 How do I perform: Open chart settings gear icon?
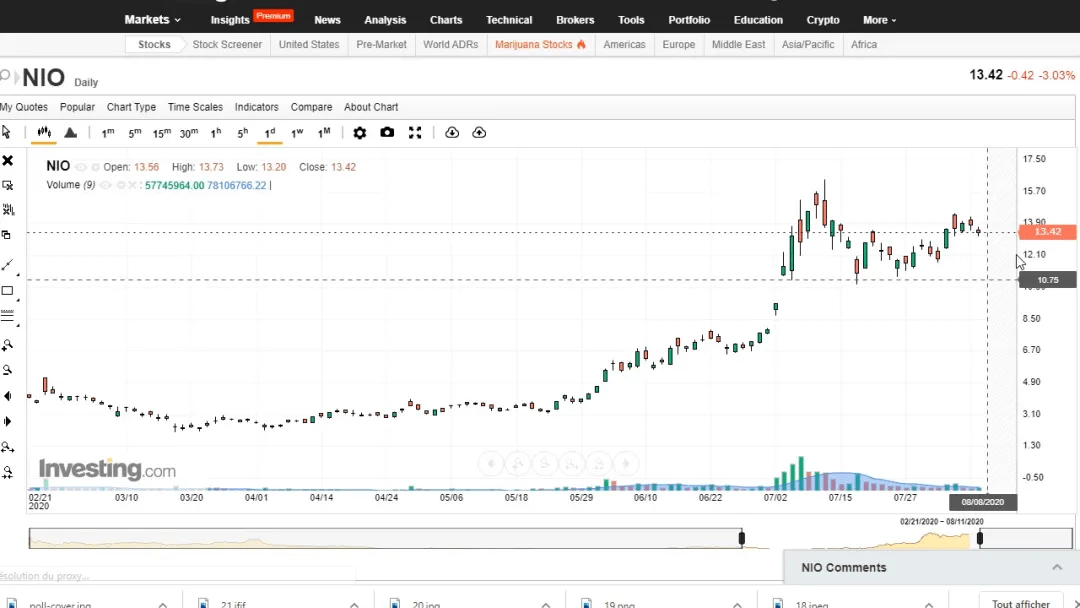click(360, 133)
